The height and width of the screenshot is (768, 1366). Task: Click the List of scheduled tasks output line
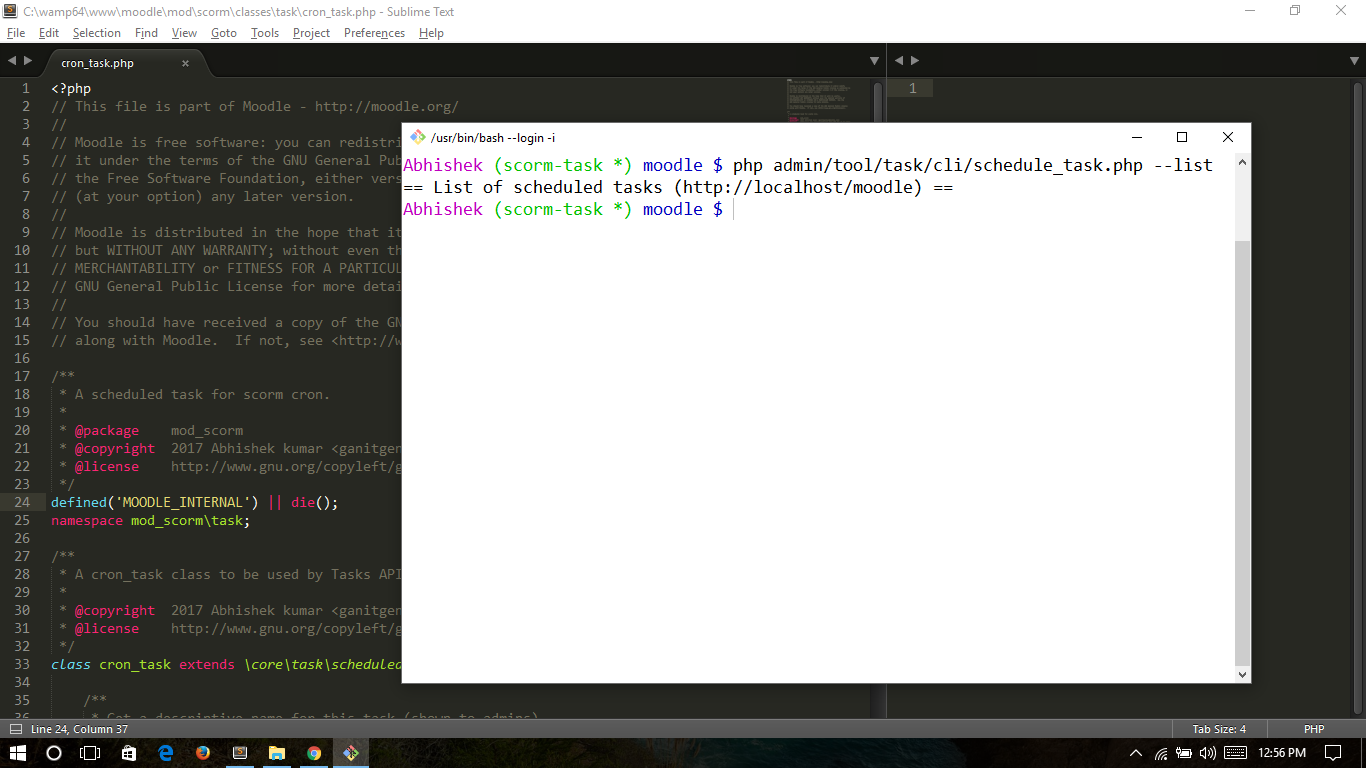pos(678,187)
